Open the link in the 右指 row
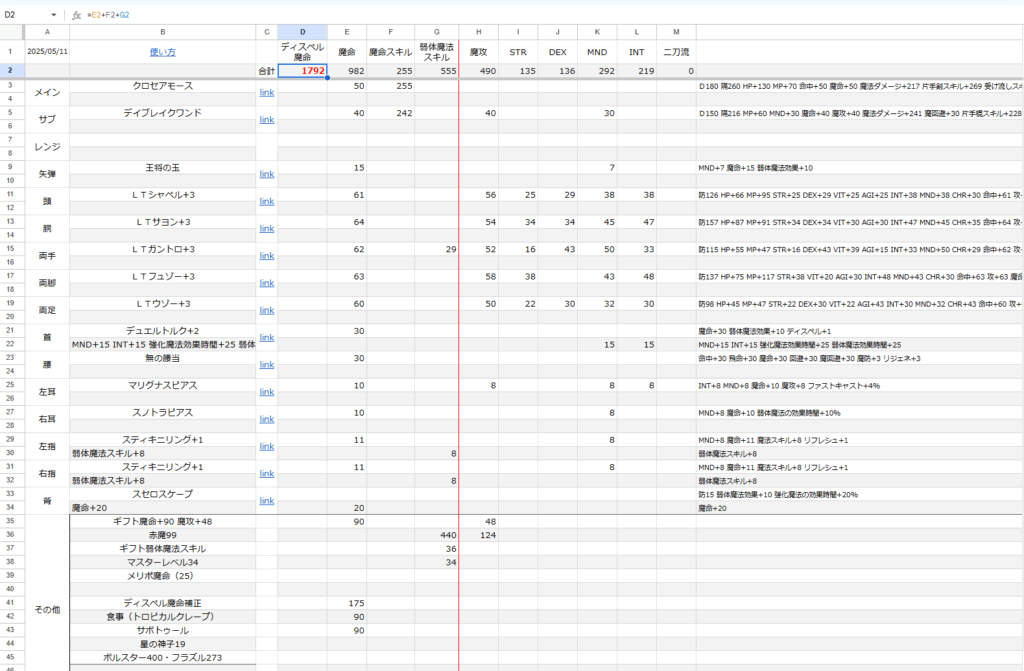The image size is (1024, 671). click(x=266, y=474)
